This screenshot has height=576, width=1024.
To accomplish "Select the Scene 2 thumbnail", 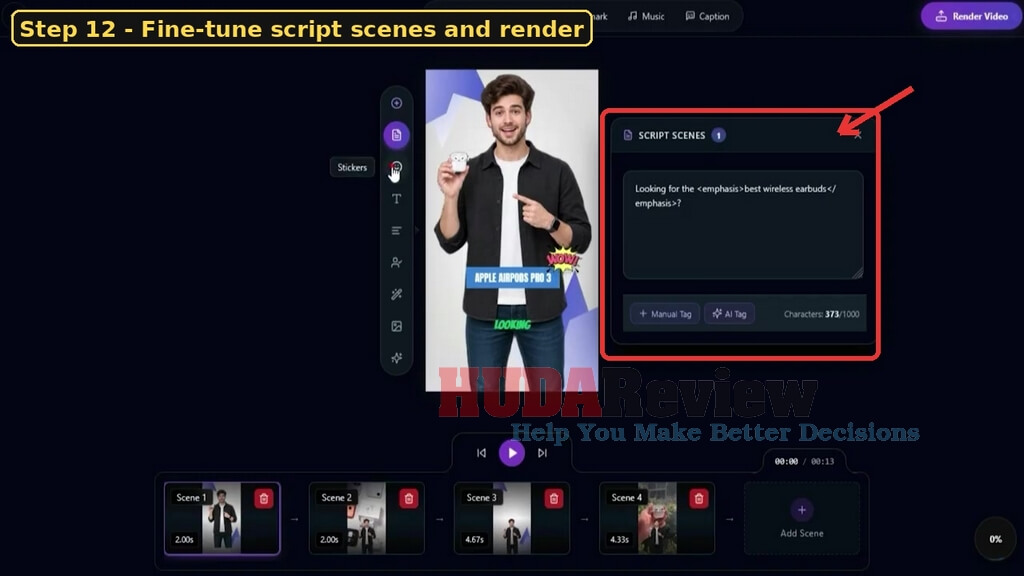I will (x=367, y=519).
